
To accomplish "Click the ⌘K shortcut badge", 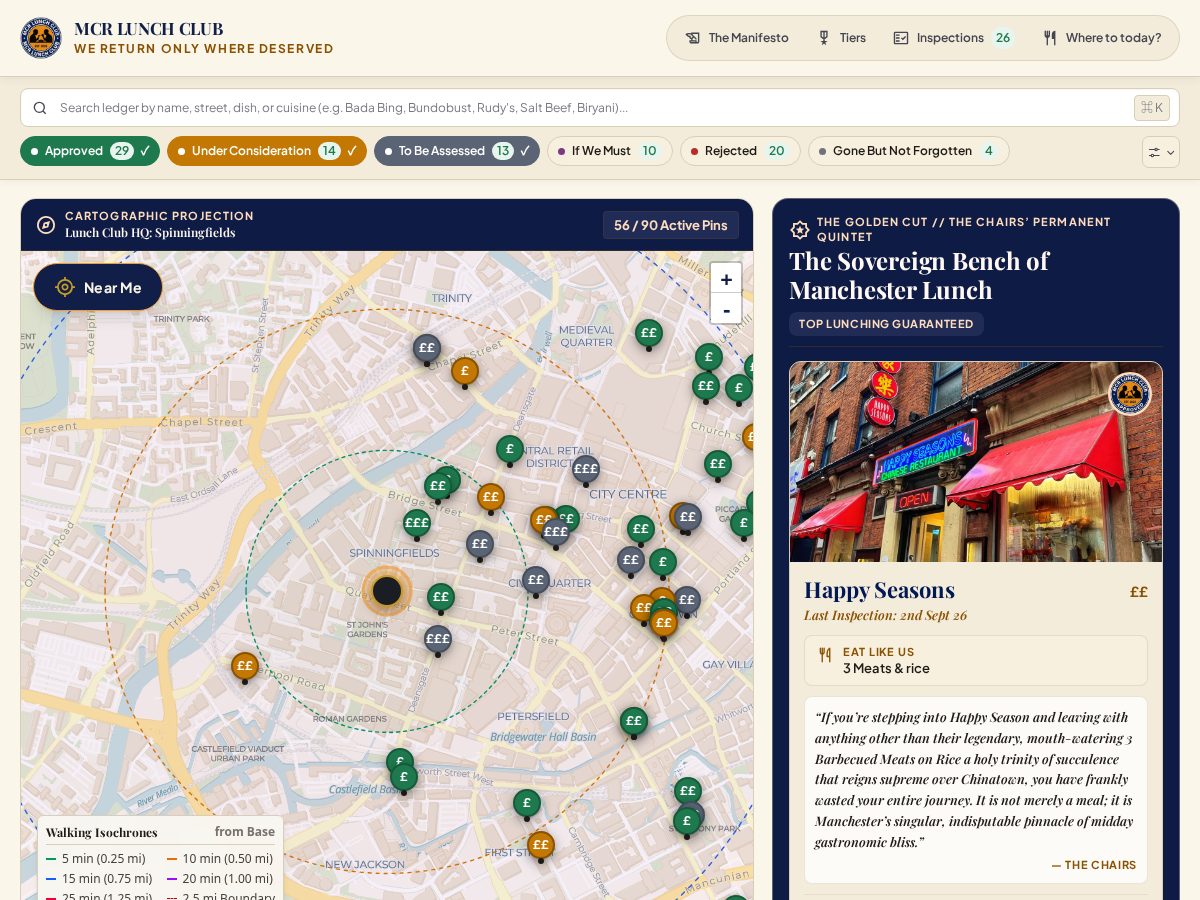I will (x=1152, y=108).
